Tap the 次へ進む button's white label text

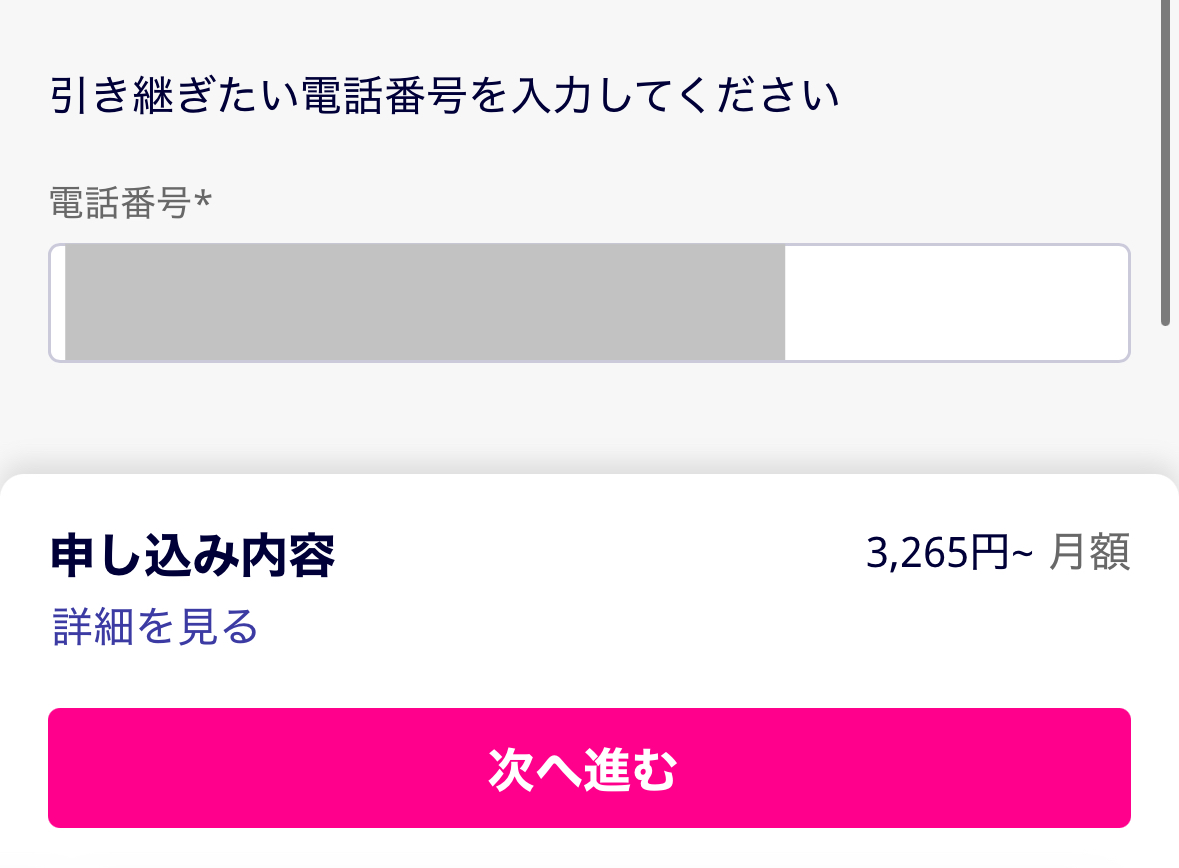(x=583, y=769)
